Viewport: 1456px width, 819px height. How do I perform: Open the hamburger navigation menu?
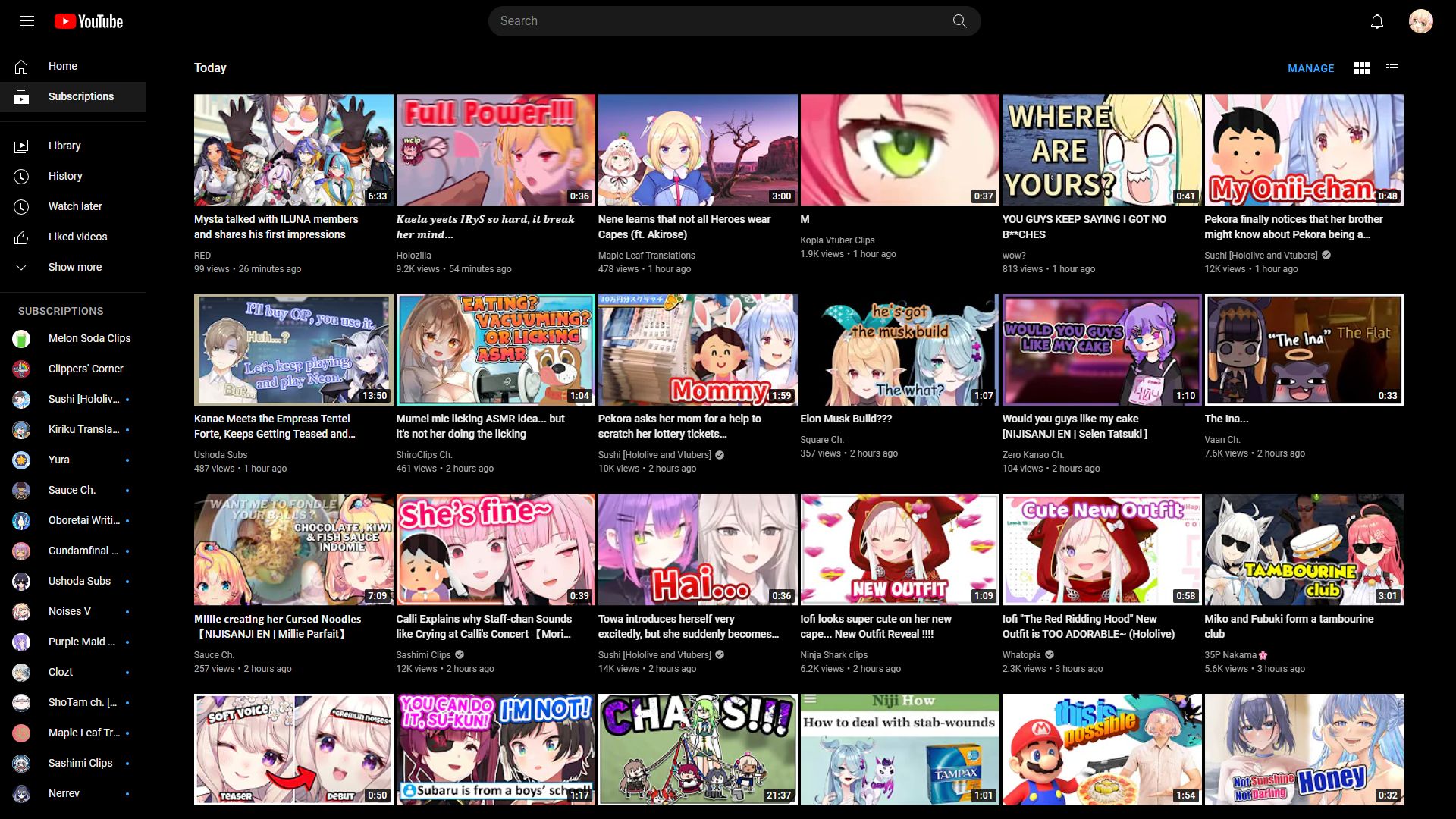point(27,20)
